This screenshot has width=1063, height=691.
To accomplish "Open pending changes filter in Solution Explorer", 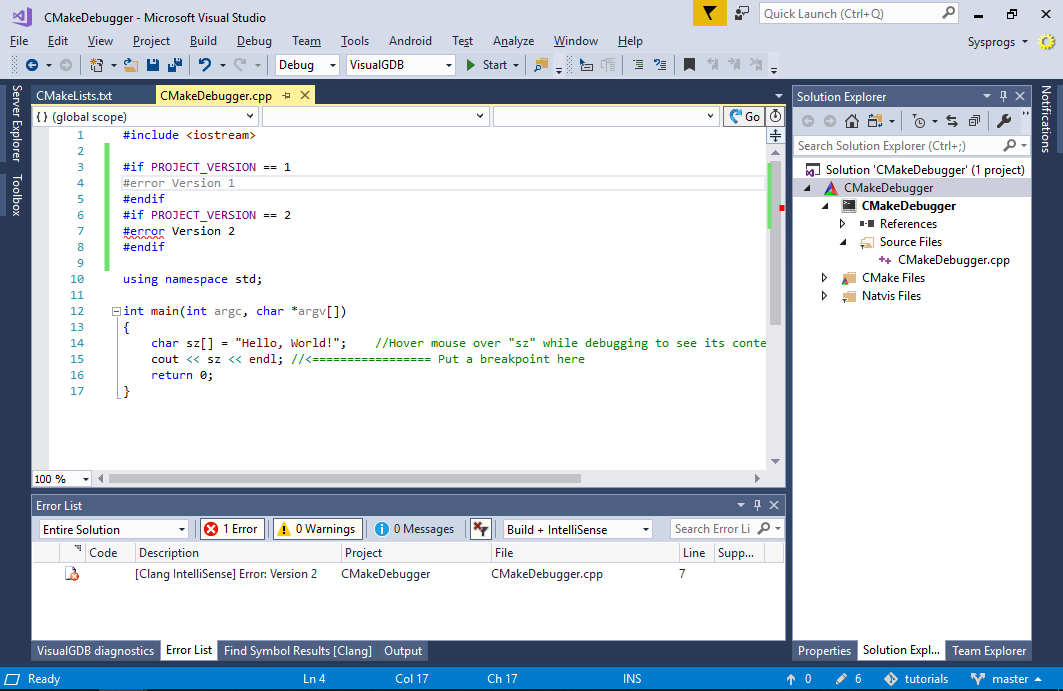I will pyautogui.click(x=919, y=121).
